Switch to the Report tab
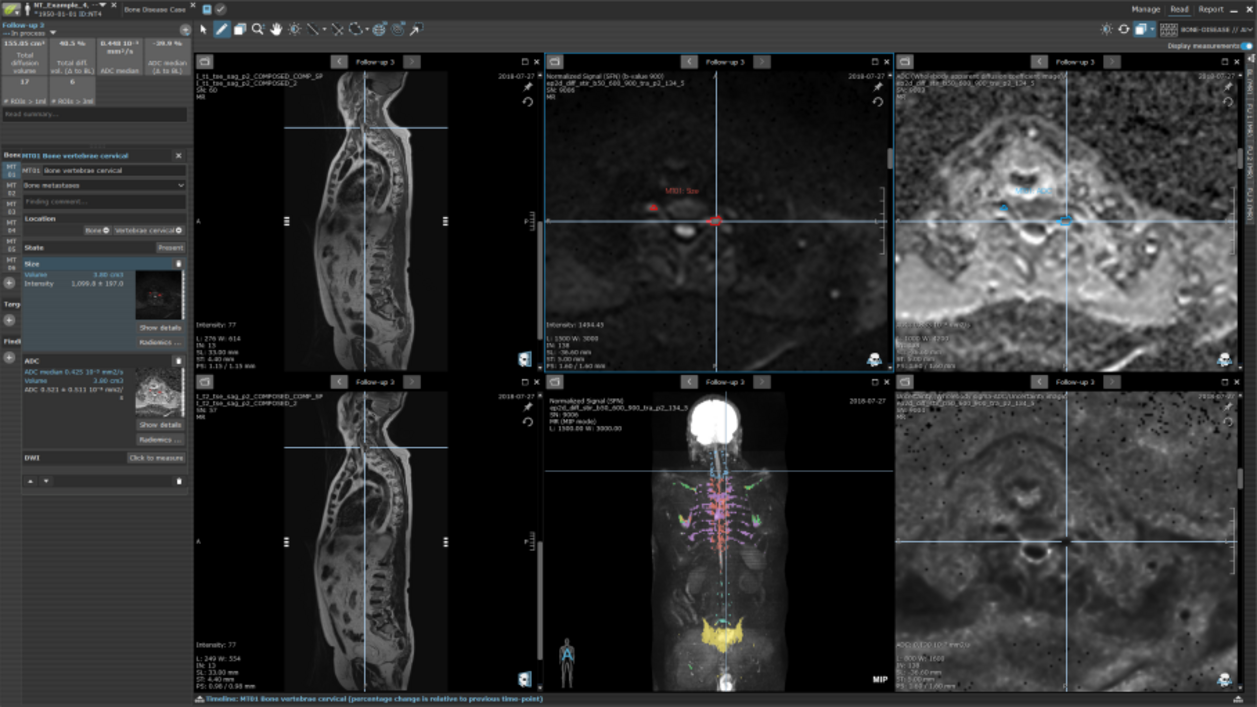The image size is (1257, 707). [x=1211, y=9]
